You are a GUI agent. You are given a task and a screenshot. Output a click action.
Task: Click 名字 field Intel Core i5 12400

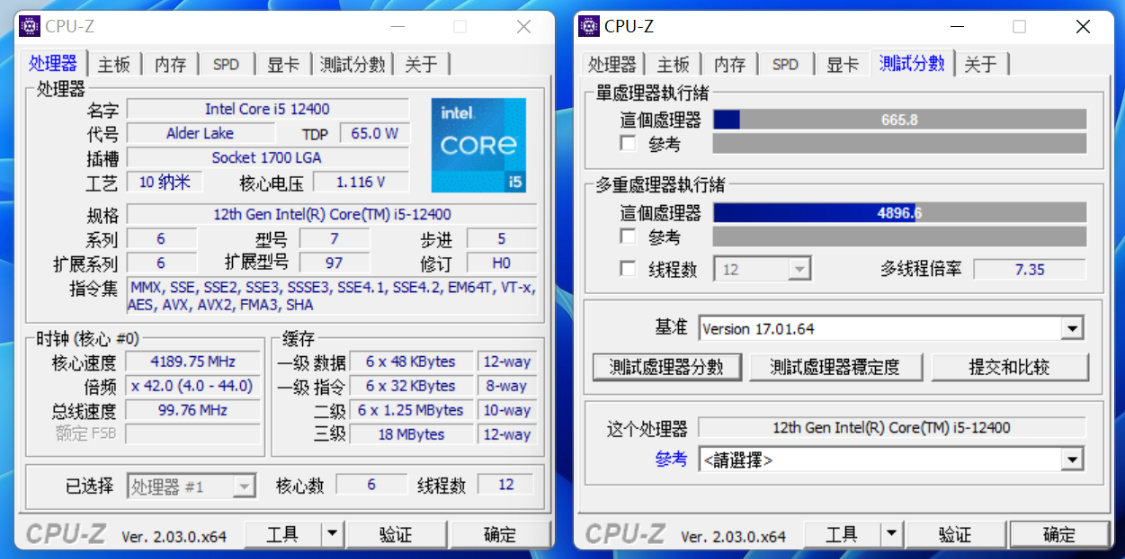(268, 109)
